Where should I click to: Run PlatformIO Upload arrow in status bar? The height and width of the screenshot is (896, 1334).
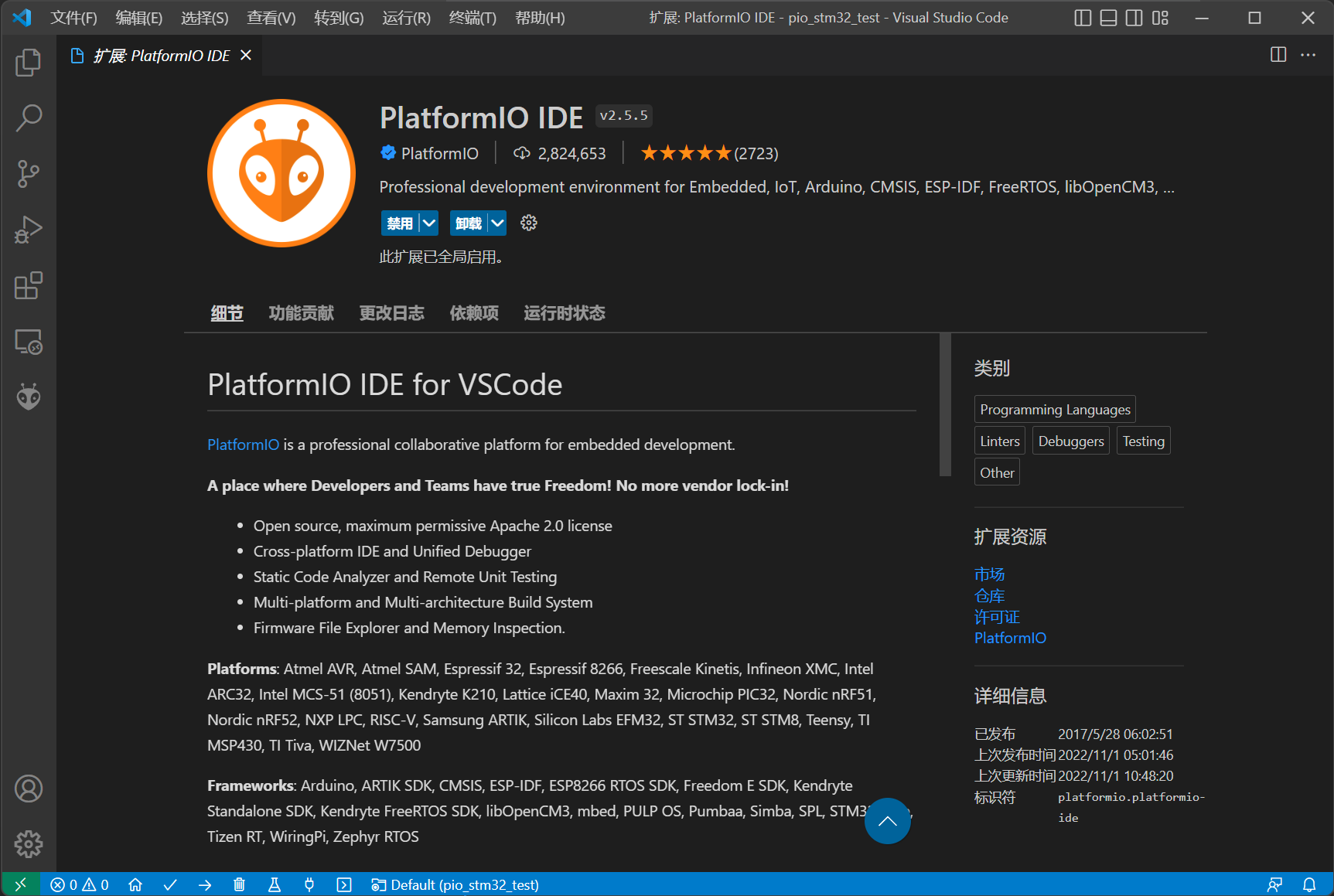click(x=205, y=884)
